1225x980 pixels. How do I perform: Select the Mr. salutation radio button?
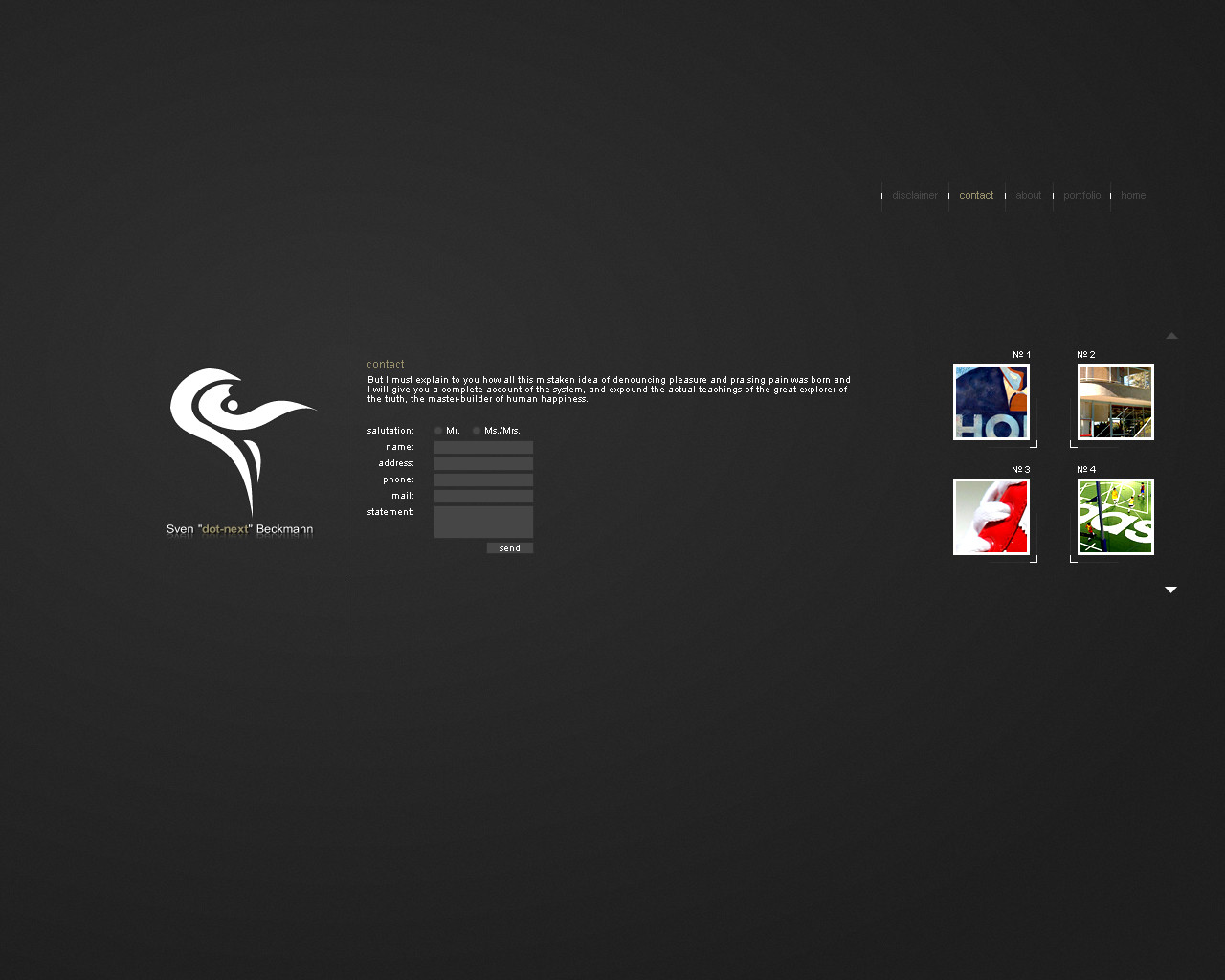point(438,431)
